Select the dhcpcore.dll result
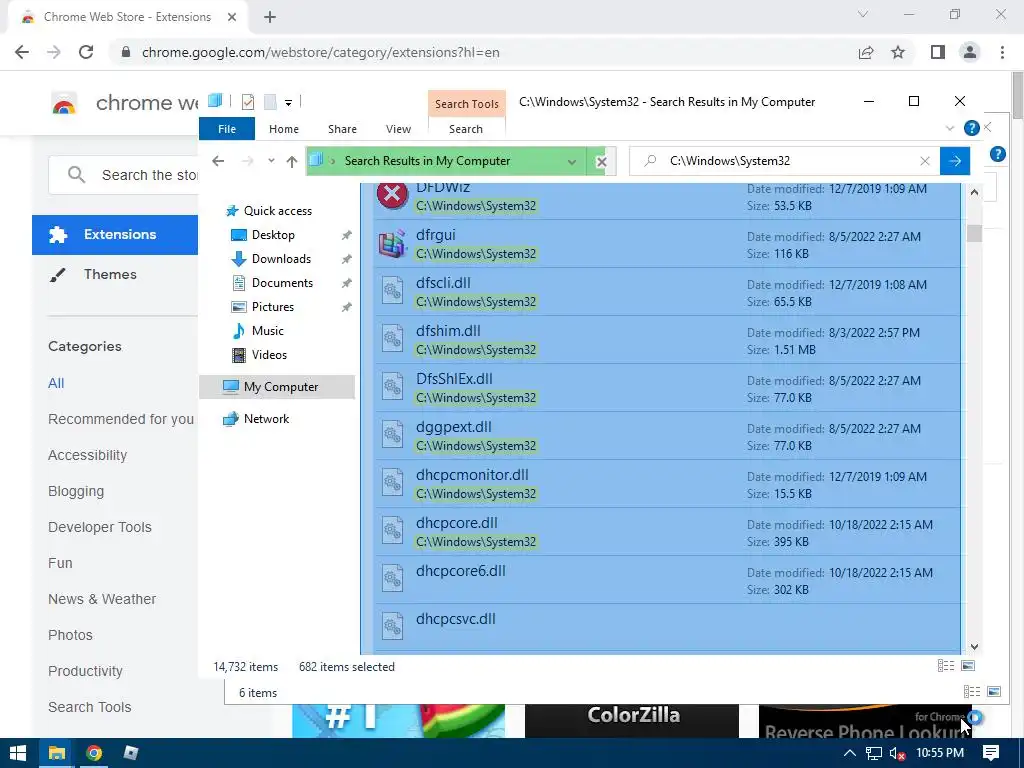 click(x=667, y=532)
